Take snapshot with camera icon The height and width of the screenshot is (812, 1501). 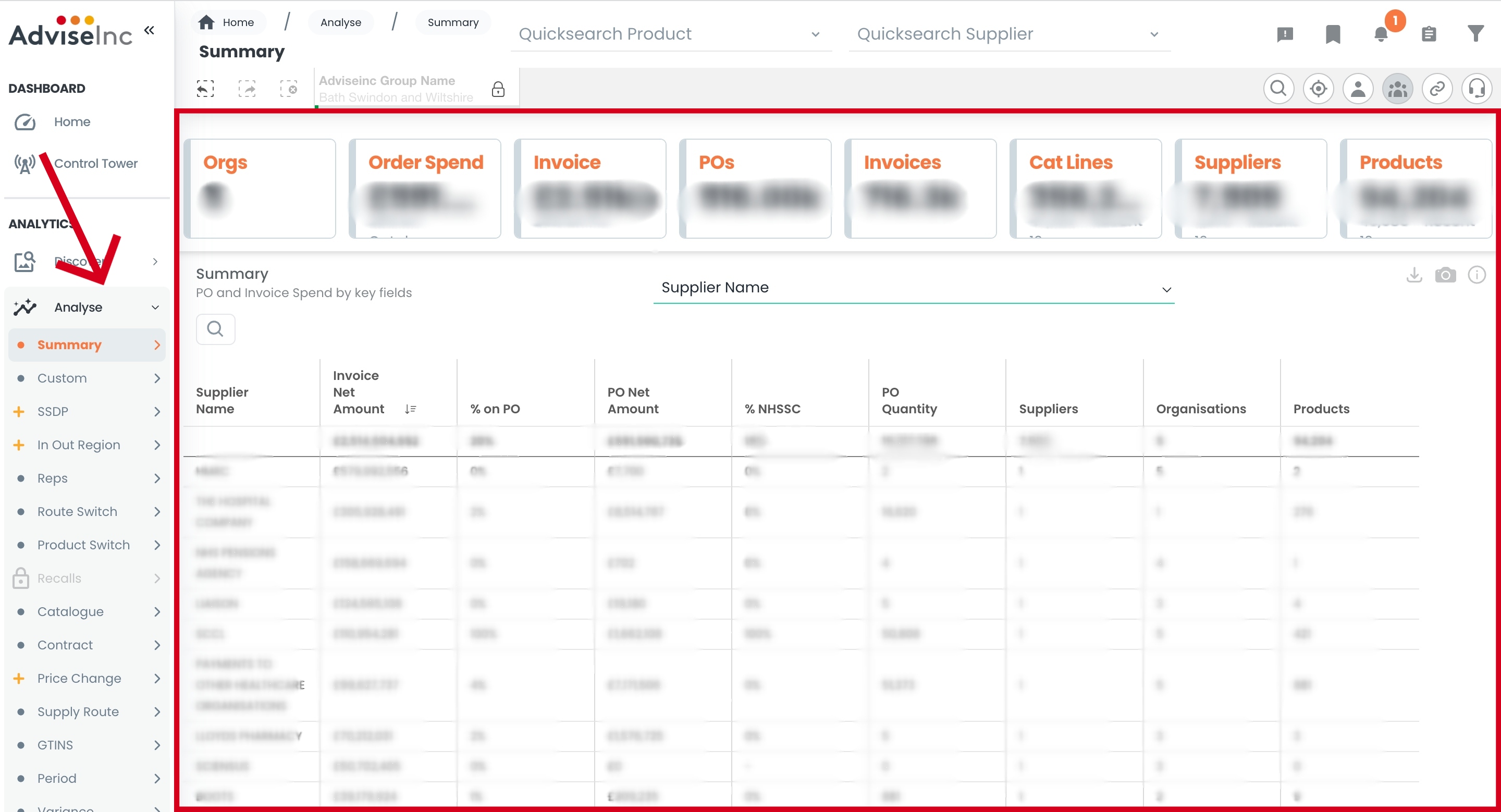point(1445,275)
